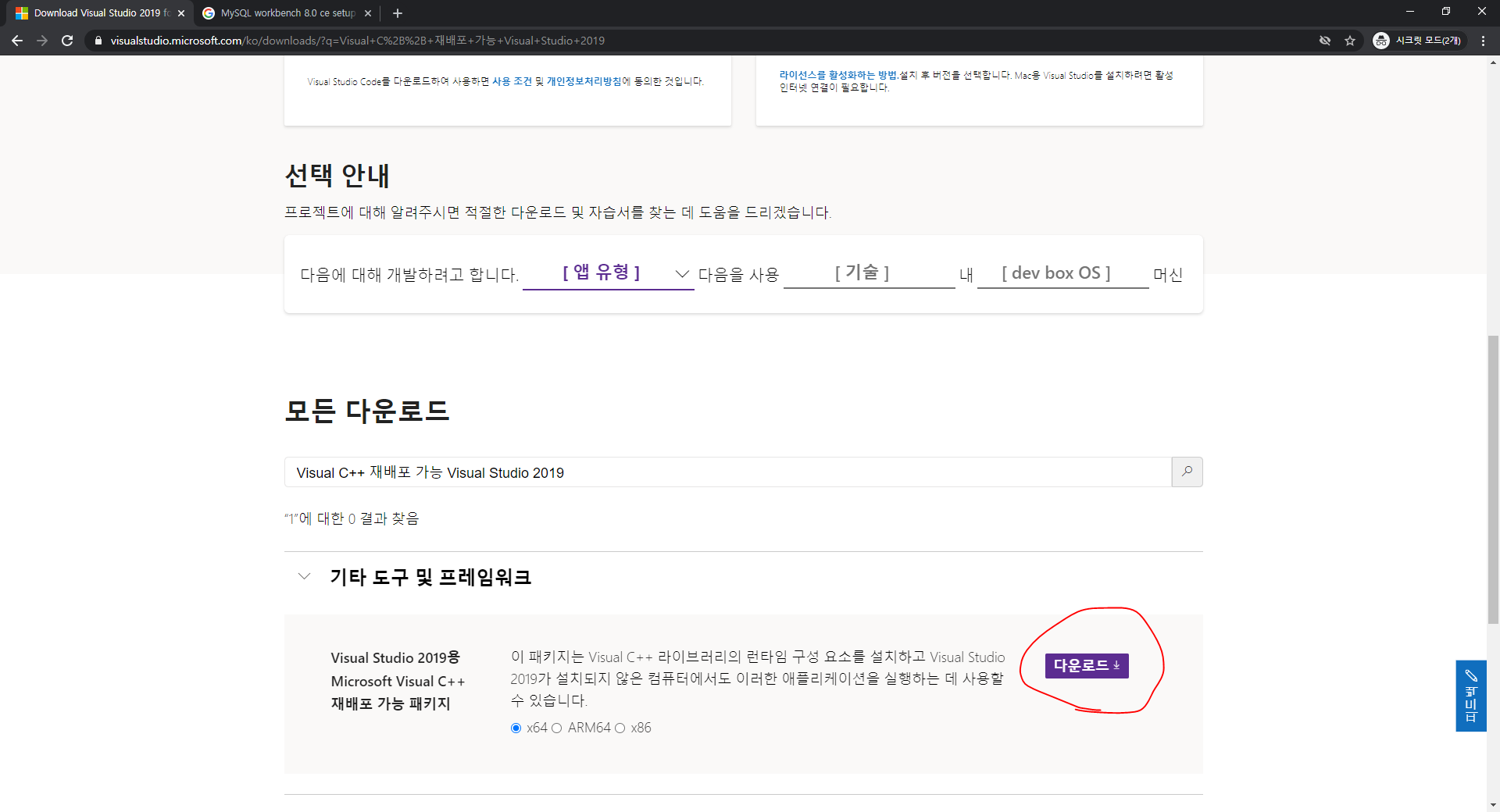Click the Microsoft Visual C++ 재배포 가능 패키지 title
This screenshot has width=1500, height=812.
(x=398, y=681)
